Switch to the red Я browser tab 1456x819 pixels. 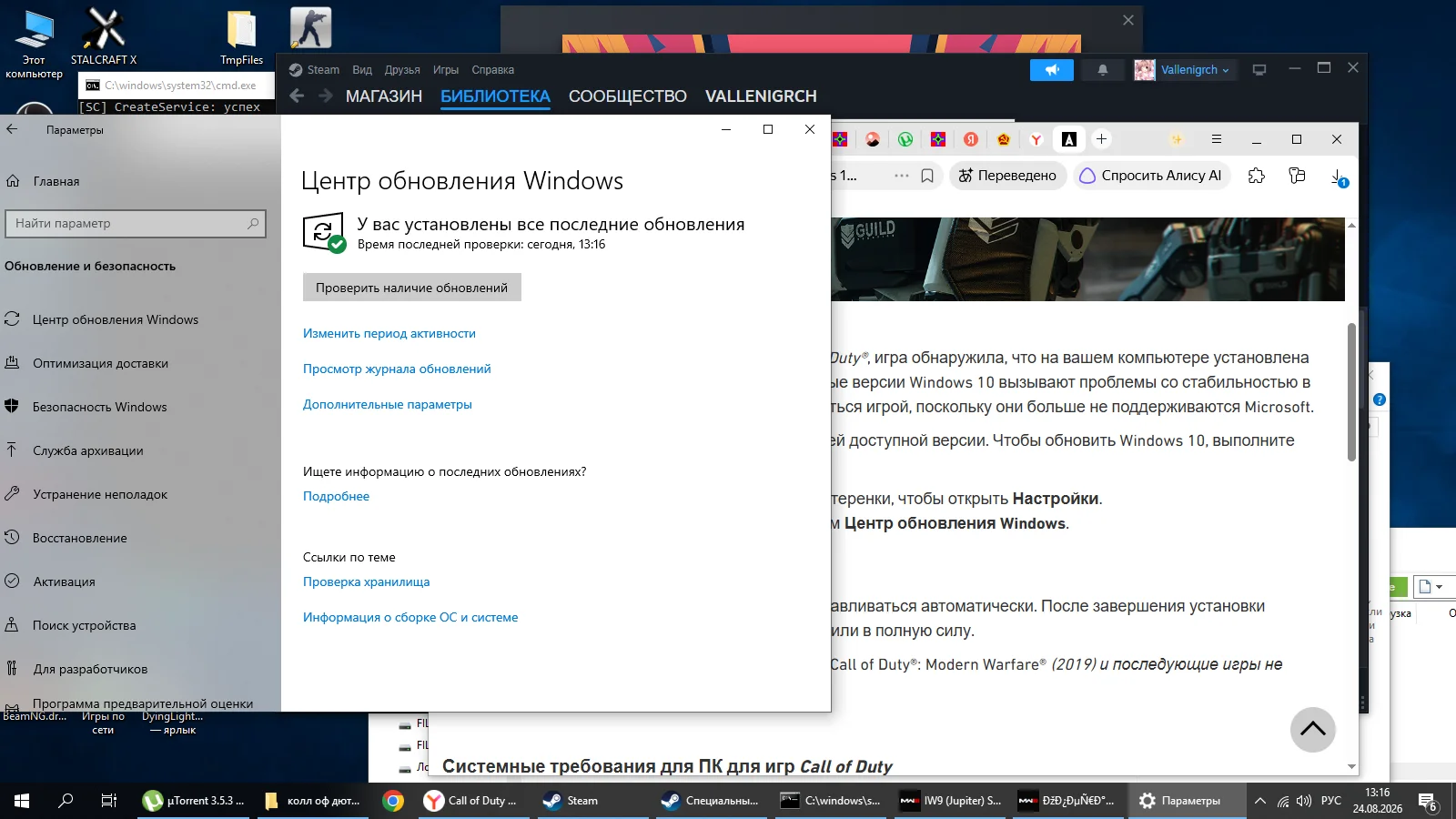[971, 139]
